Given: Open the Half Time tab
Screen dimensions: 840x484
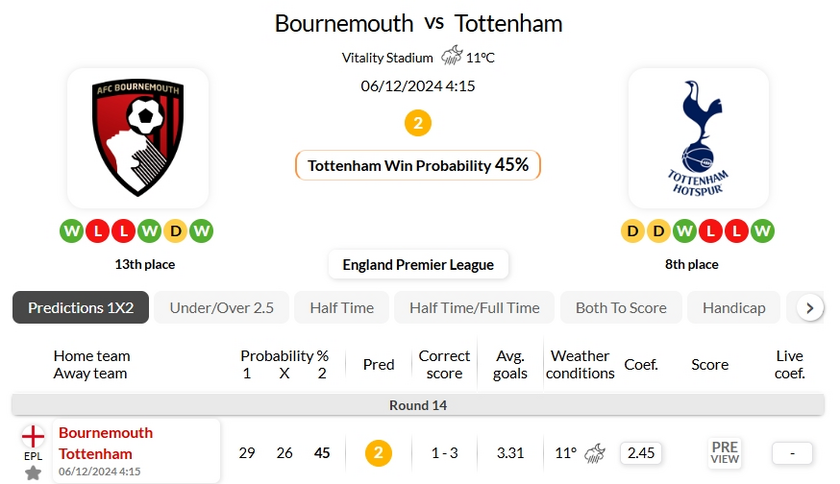Looking at the screenshot, I should click(341, 308).
